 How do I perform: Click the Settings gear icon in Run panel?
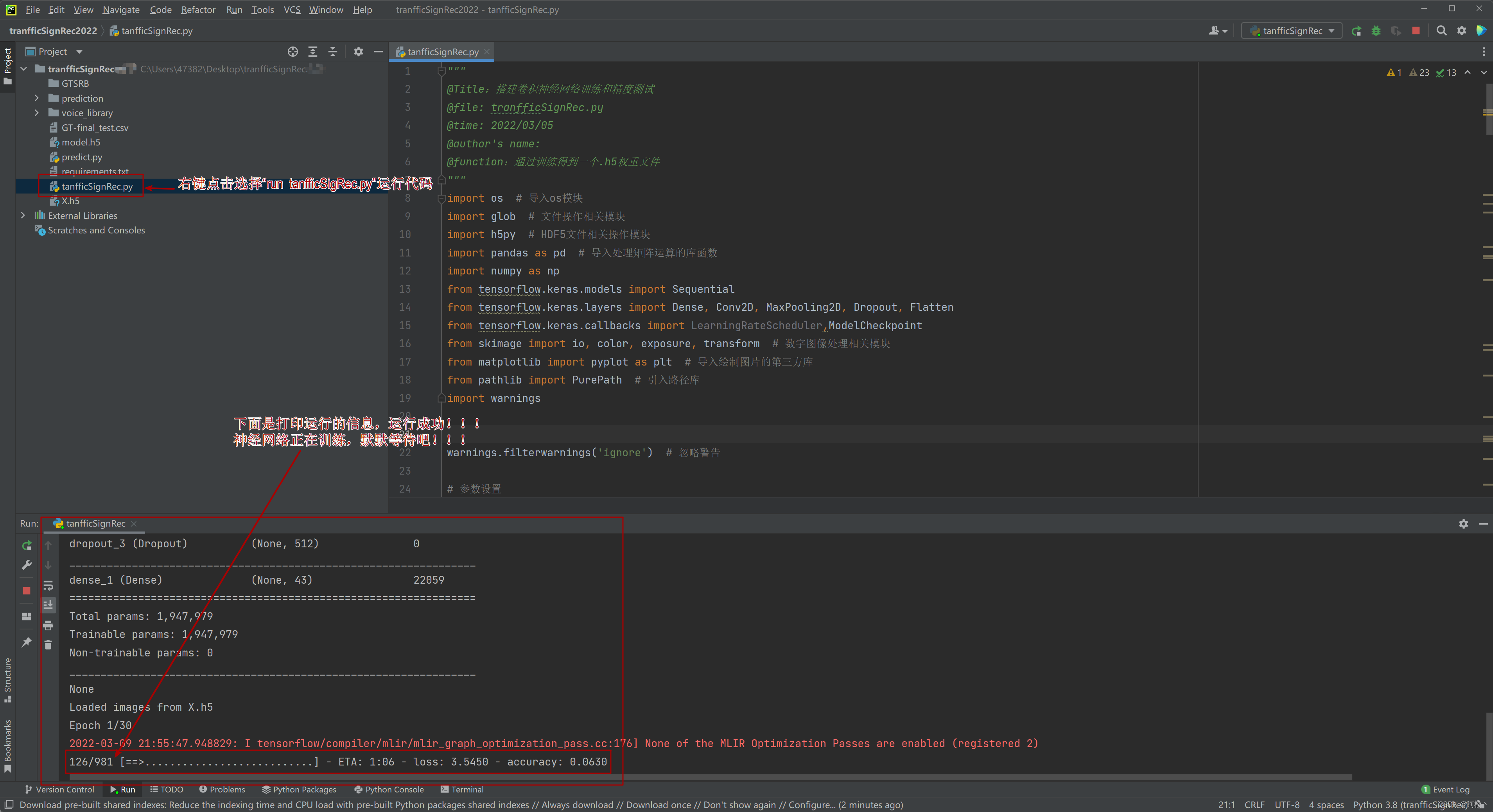1463,523
